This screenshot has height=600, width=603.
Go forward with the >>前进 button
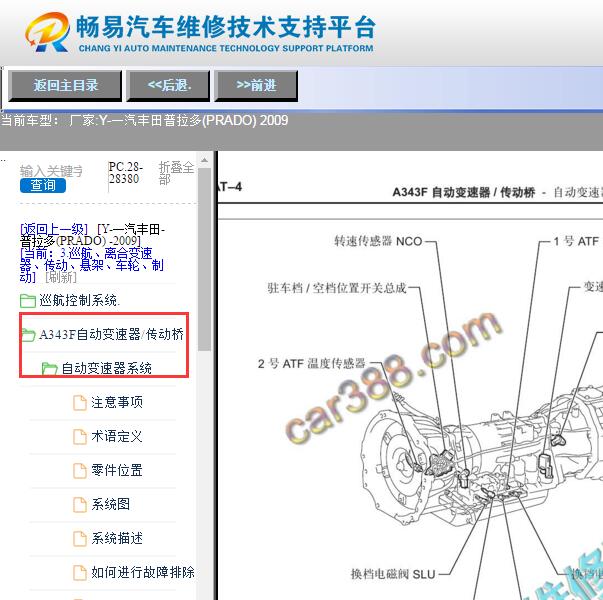click(256, 85)
